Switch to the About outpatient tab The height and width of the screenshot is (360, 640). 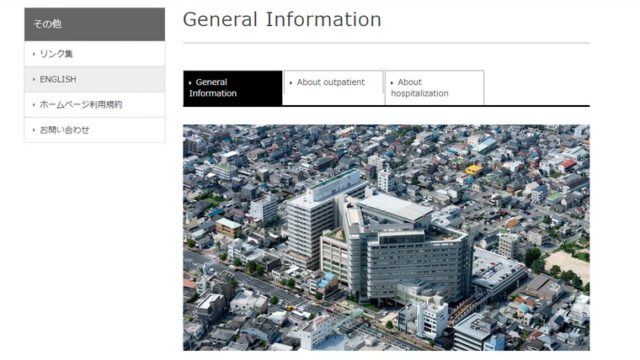point(333,88)
